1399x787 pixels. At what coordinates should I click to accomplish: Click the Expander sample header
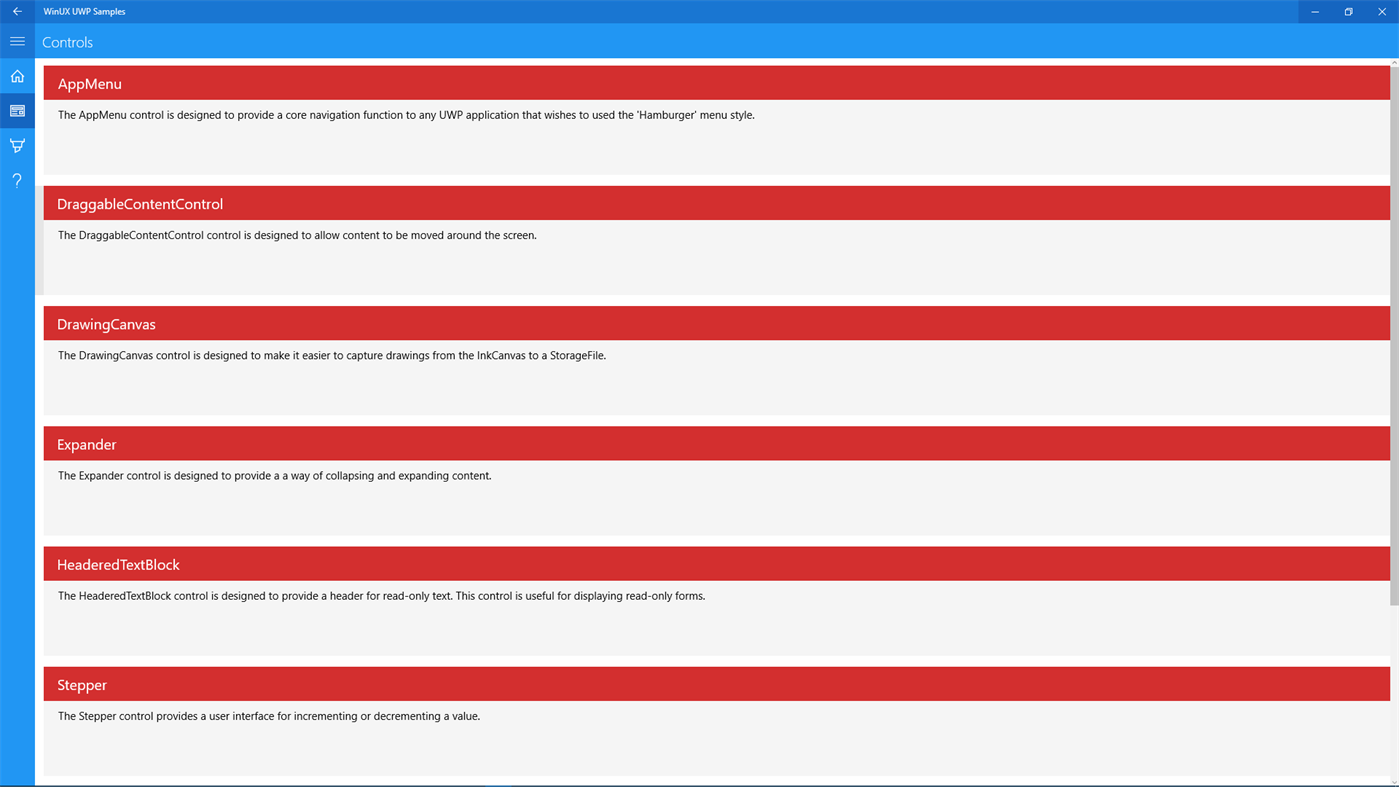(716, 443)
